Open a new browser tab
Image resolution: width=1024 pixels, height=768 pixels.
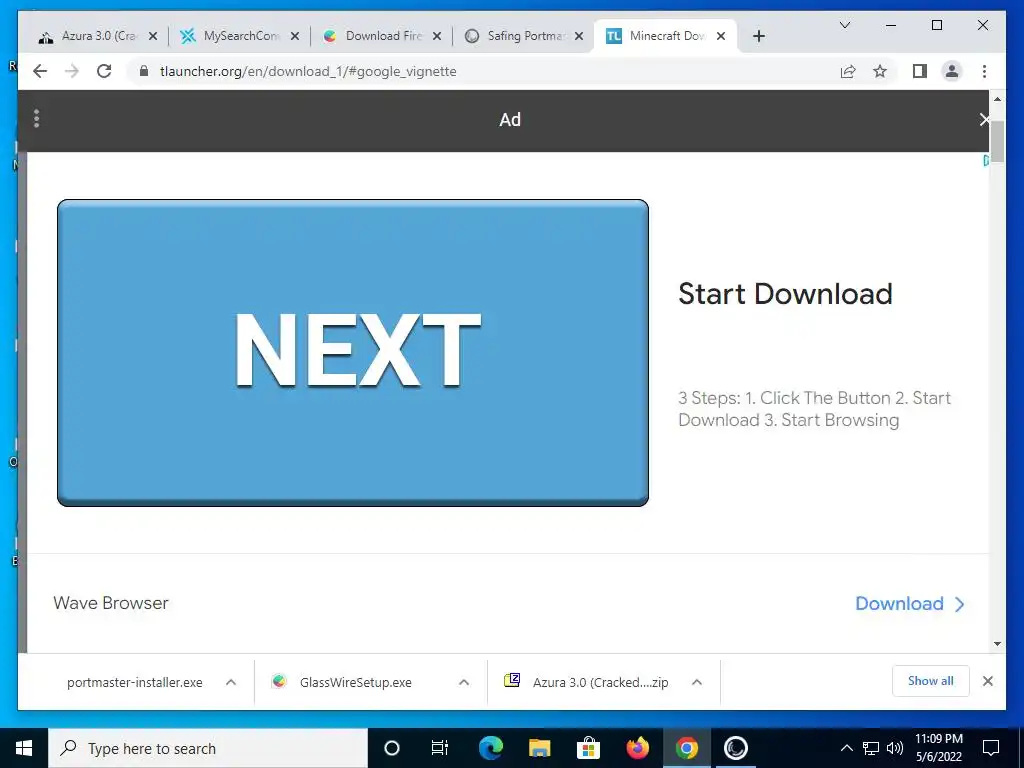tap(758, 36)
